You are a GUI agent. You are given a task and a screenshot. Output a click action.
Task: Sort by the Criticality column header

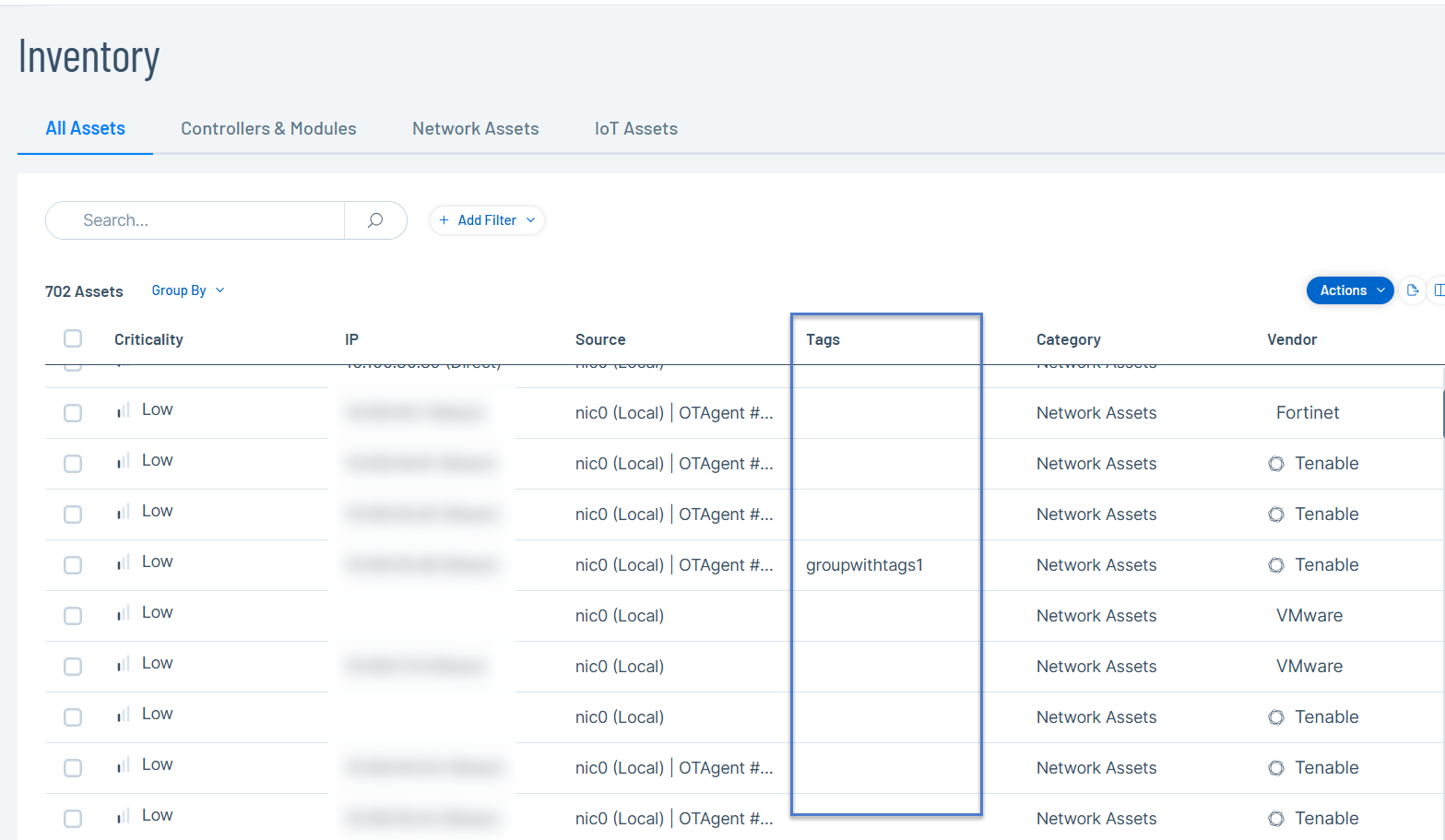coord(148,339)
